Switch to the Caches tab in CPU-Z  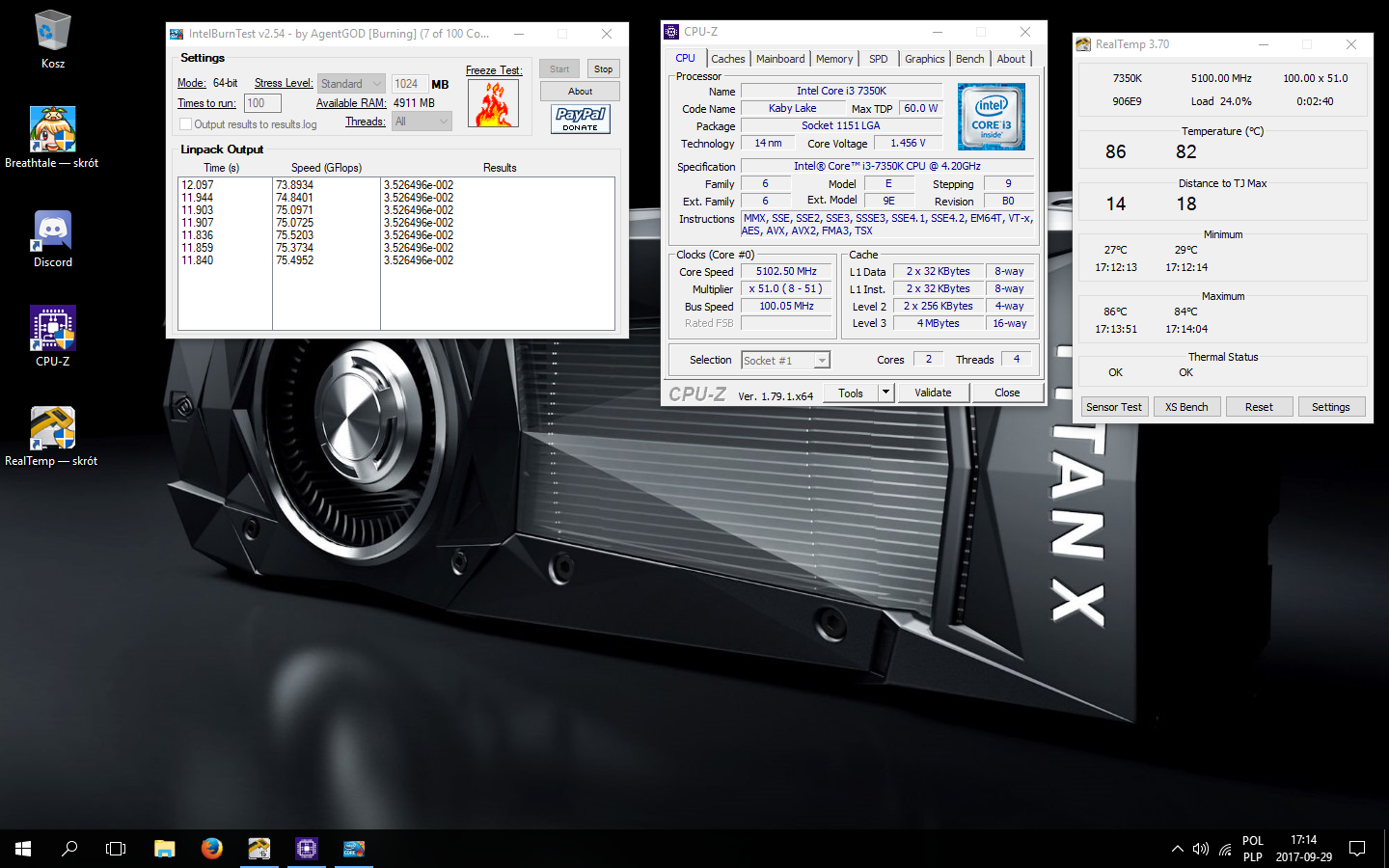(x=728, y=59)
